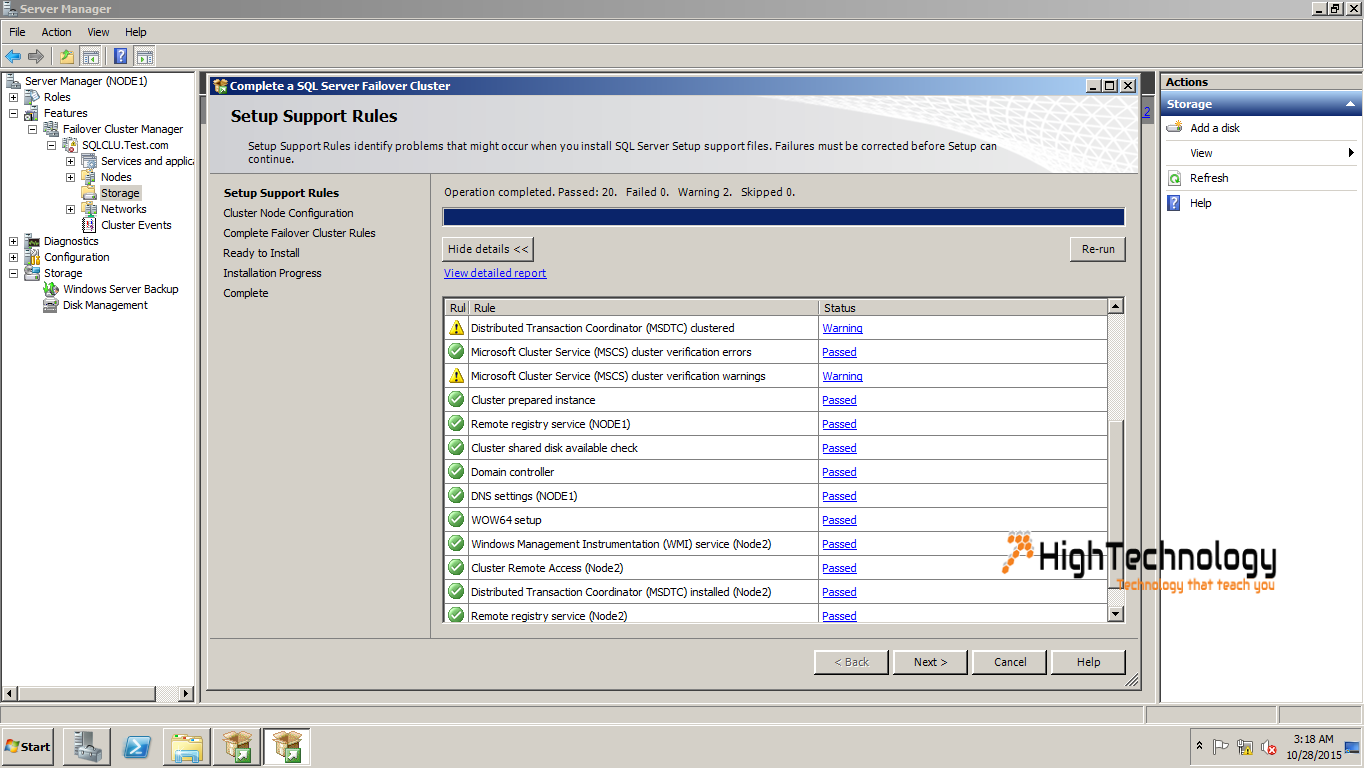1364x768 pixels.
Task: Click the Re-run button
Action: tap(1098, 249)
